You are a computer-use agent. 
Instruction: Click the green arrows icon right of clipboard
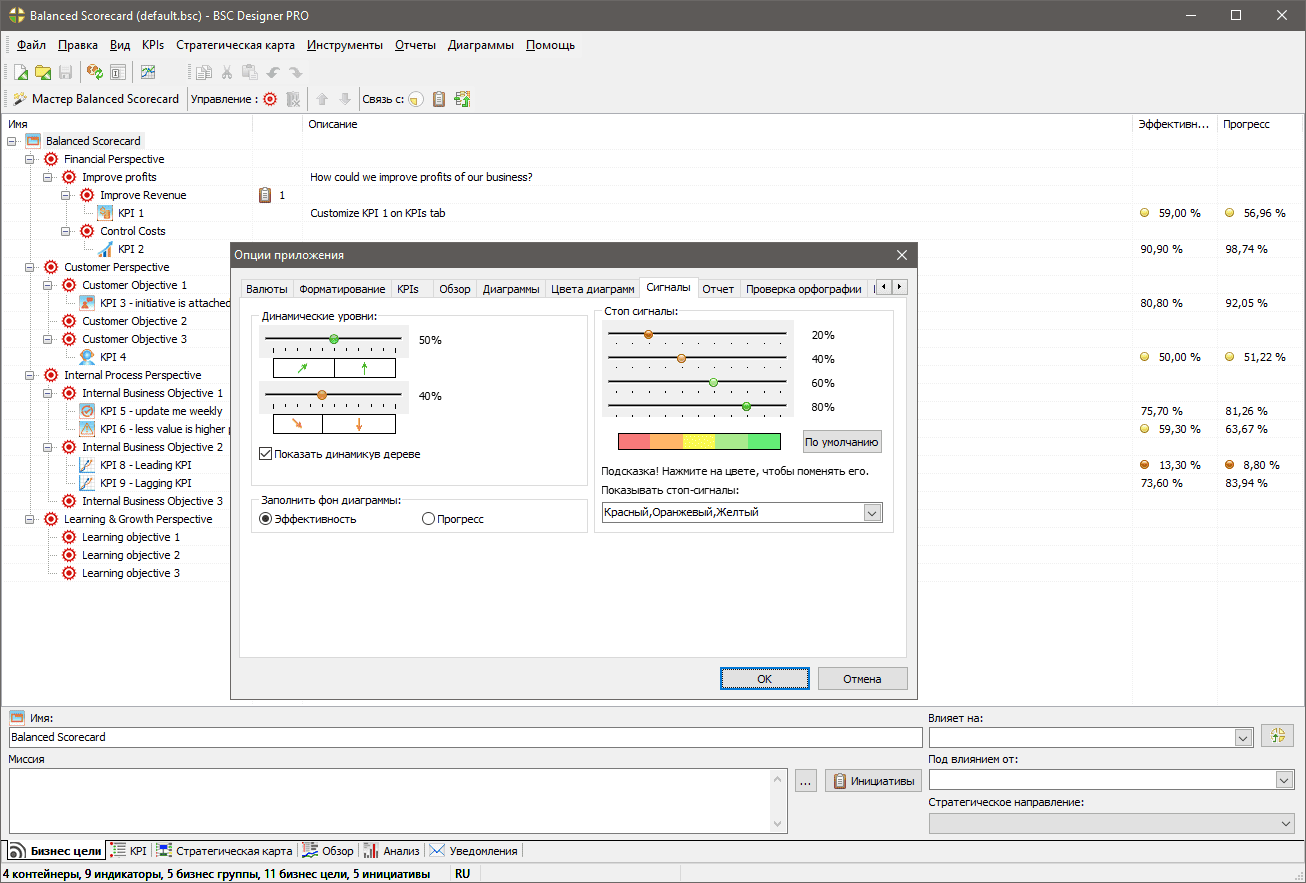coord(461,99)
